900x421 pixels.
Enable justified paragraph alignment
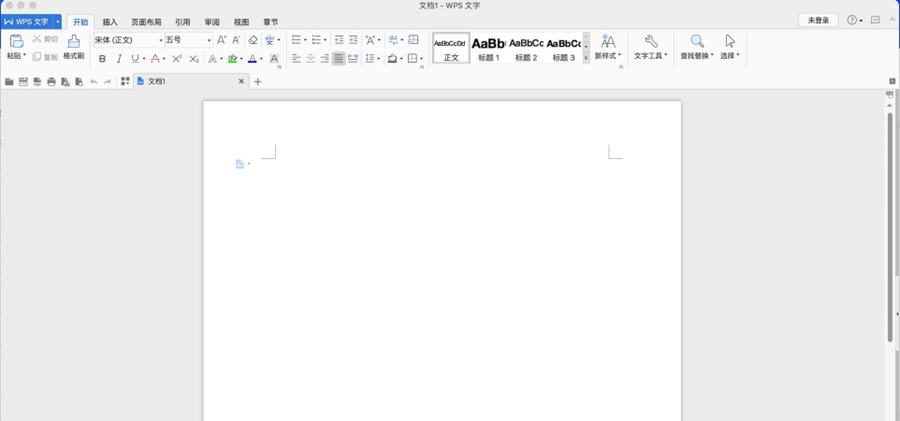339,59
